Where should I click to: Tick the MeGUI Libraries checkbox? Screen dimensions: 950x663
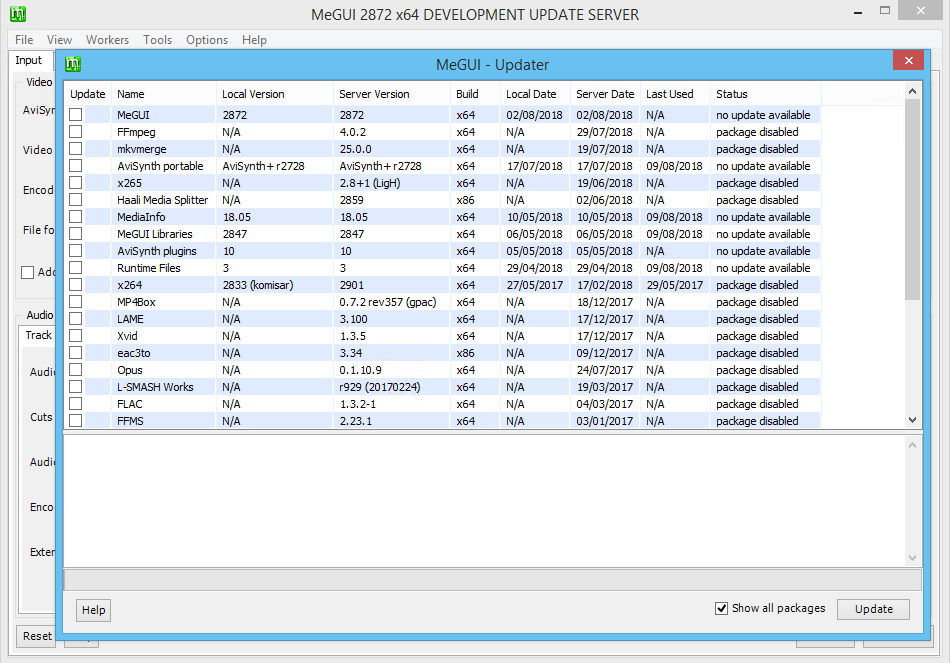[76, 233]
